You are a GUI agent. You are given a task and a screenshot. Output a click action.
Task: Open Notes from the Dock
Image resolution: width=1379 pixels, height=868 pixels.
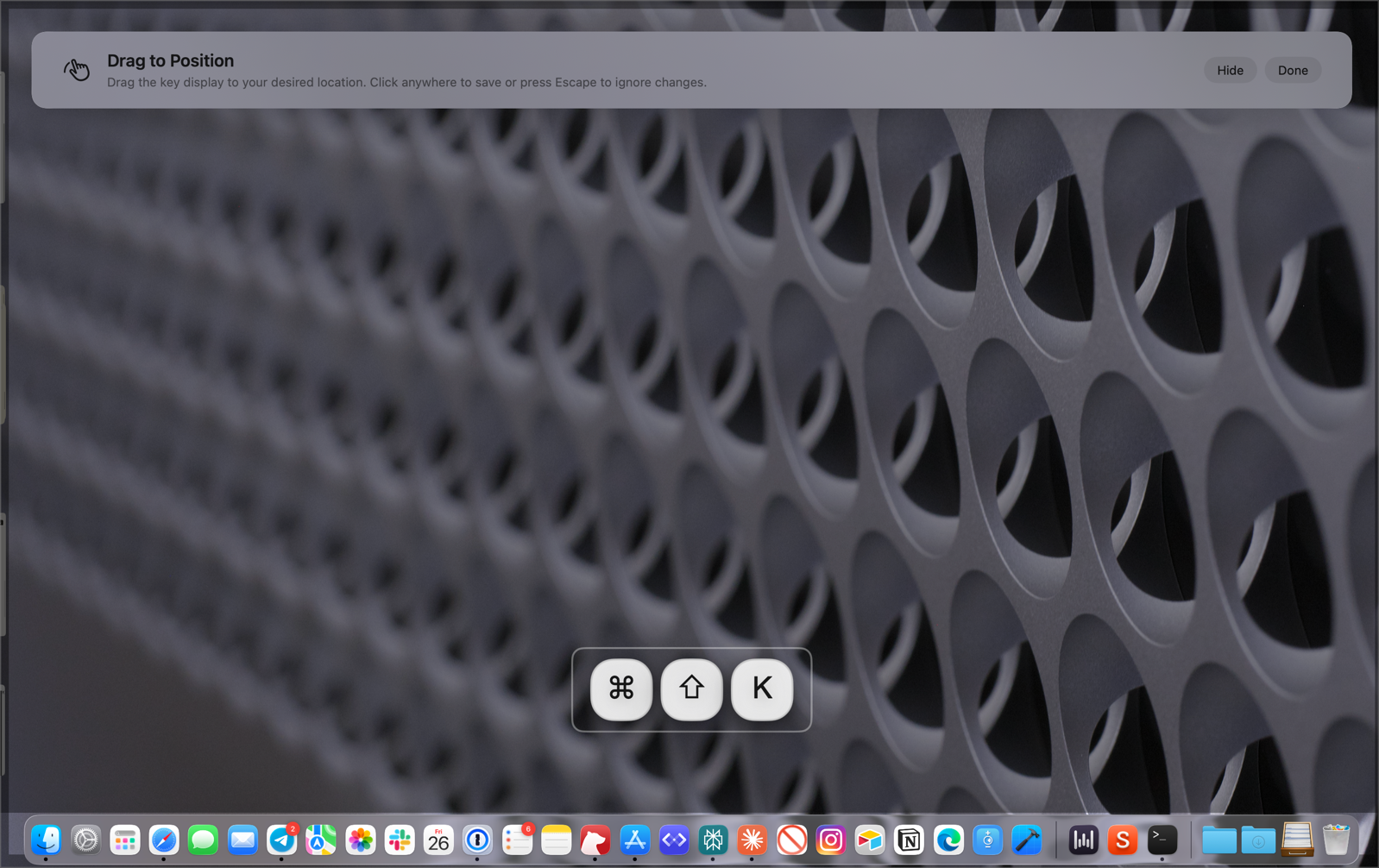tap(557, 840)
